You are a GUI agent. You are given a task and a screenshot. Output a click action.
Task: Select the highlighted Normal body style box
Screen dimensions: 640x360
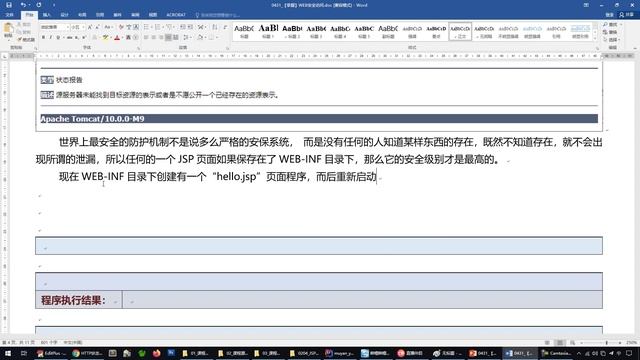460,31
